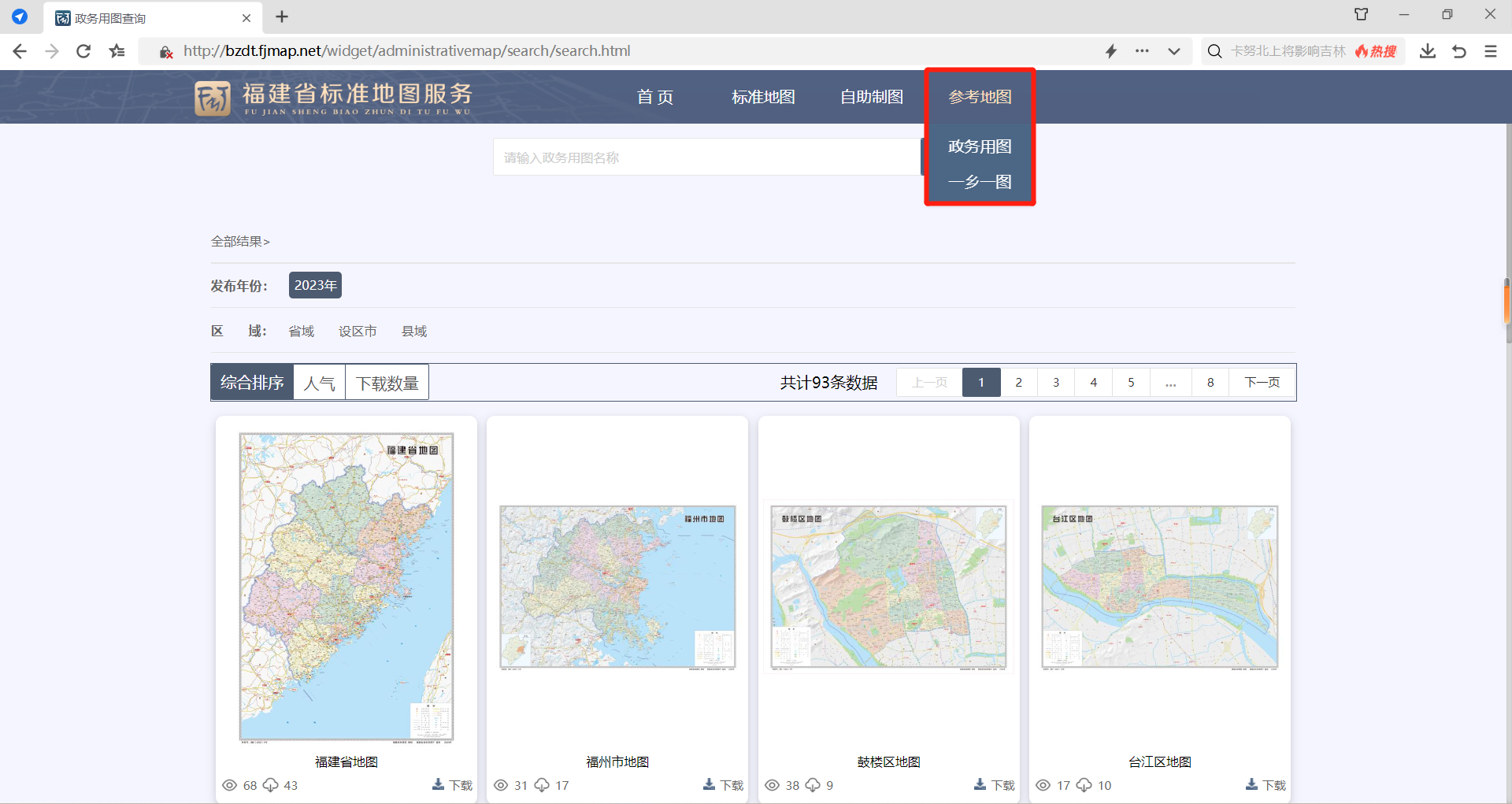
Task: Expand the address bar dropdown chevron
Action: coord(1174,51)
